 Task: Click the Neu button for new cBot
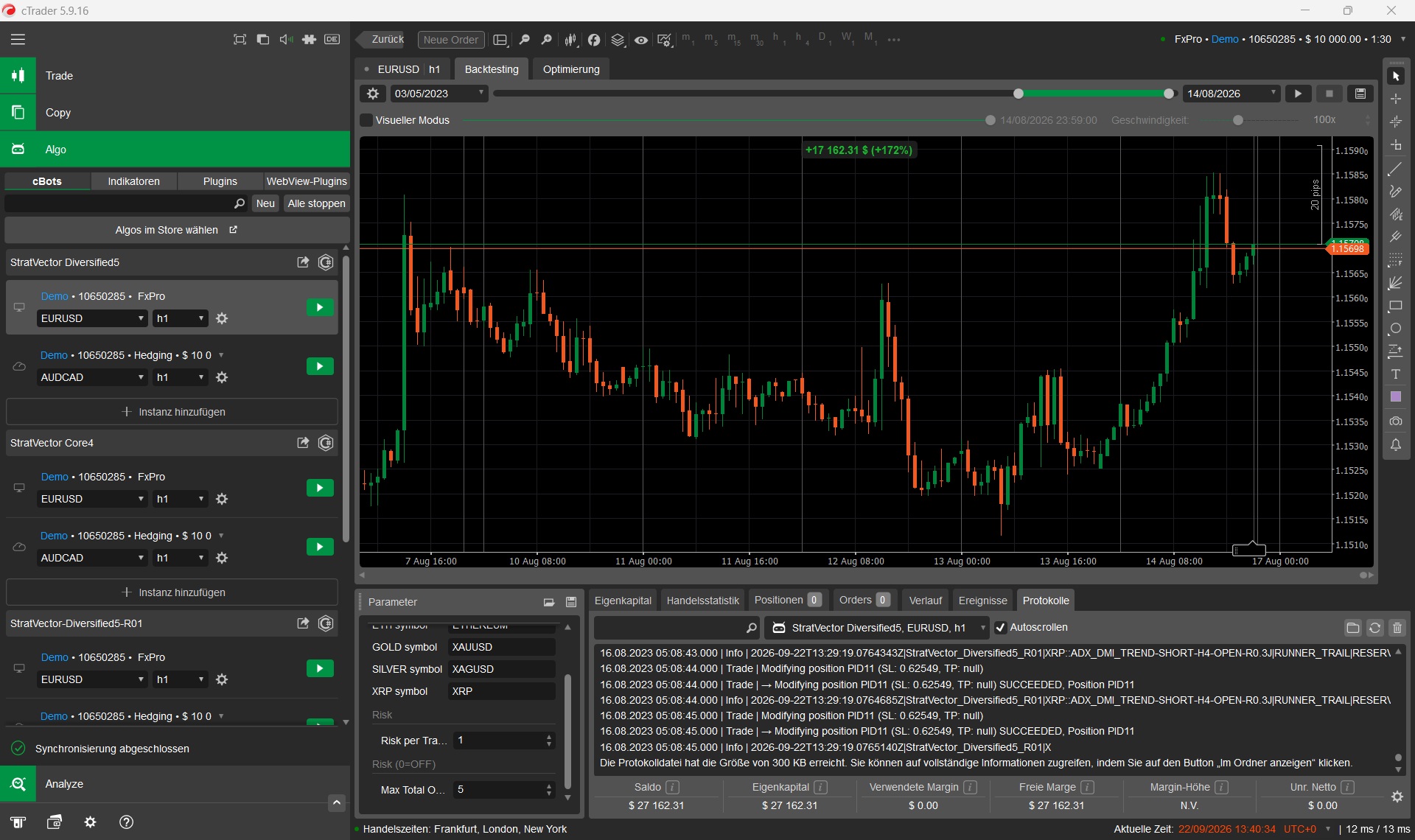point(265,203)
